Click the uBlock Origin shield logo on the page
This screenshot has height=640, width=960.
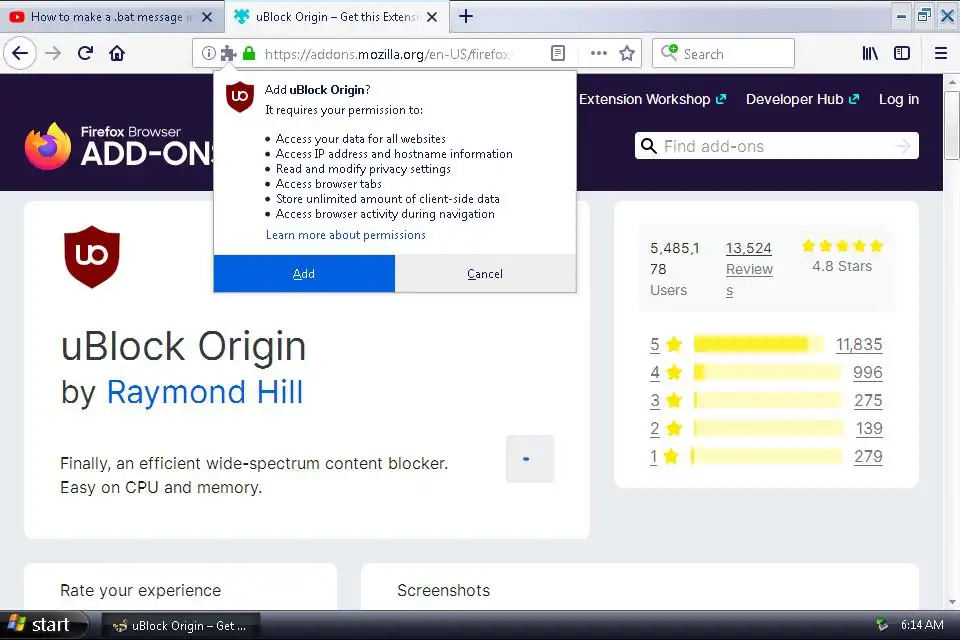tap(92, 257)
